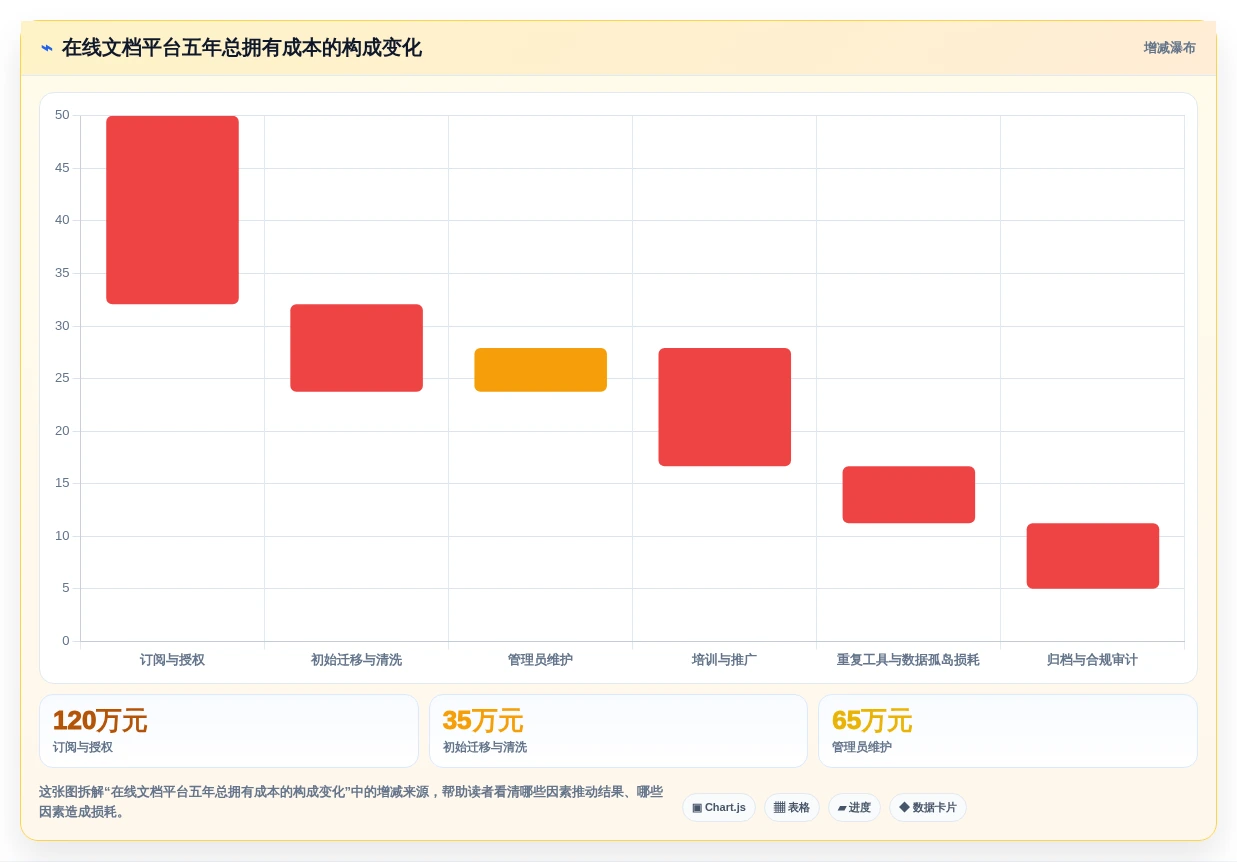Image resolution: width=1237 pixels, height=862 pixels.
Task: Select the red 培训与推广 bar
Action: click(x=725, y=407)
